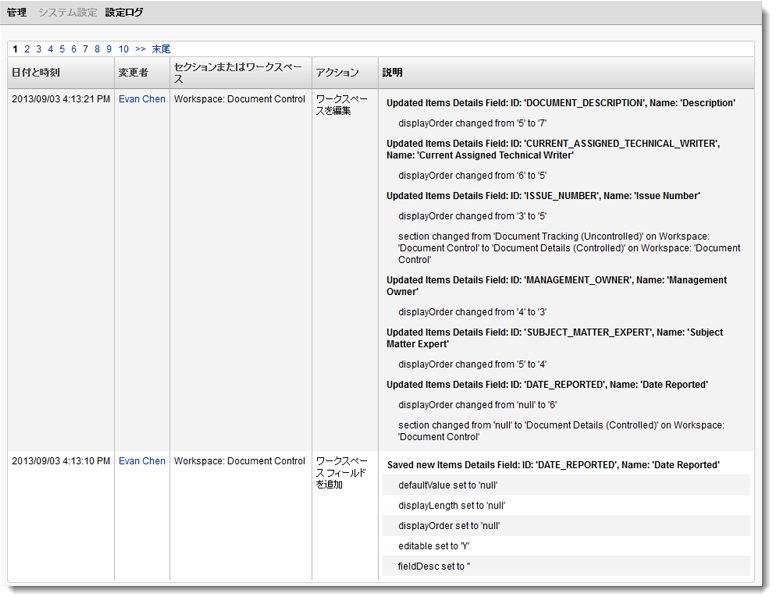Go to システム設定 breadcrumb
The height and width of the screenshot is (601, 777).
click(x=67, y=12)
